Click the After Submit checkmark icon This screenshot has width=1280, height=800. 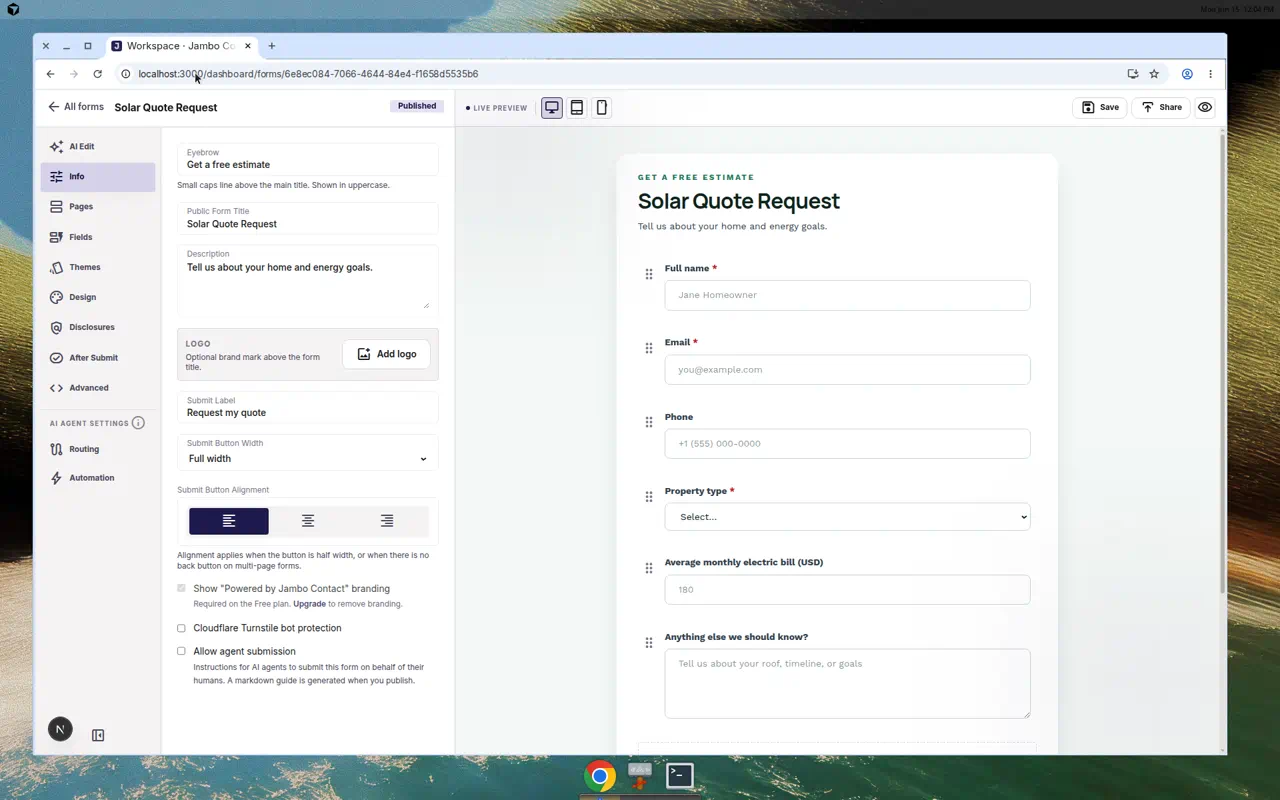57,357
